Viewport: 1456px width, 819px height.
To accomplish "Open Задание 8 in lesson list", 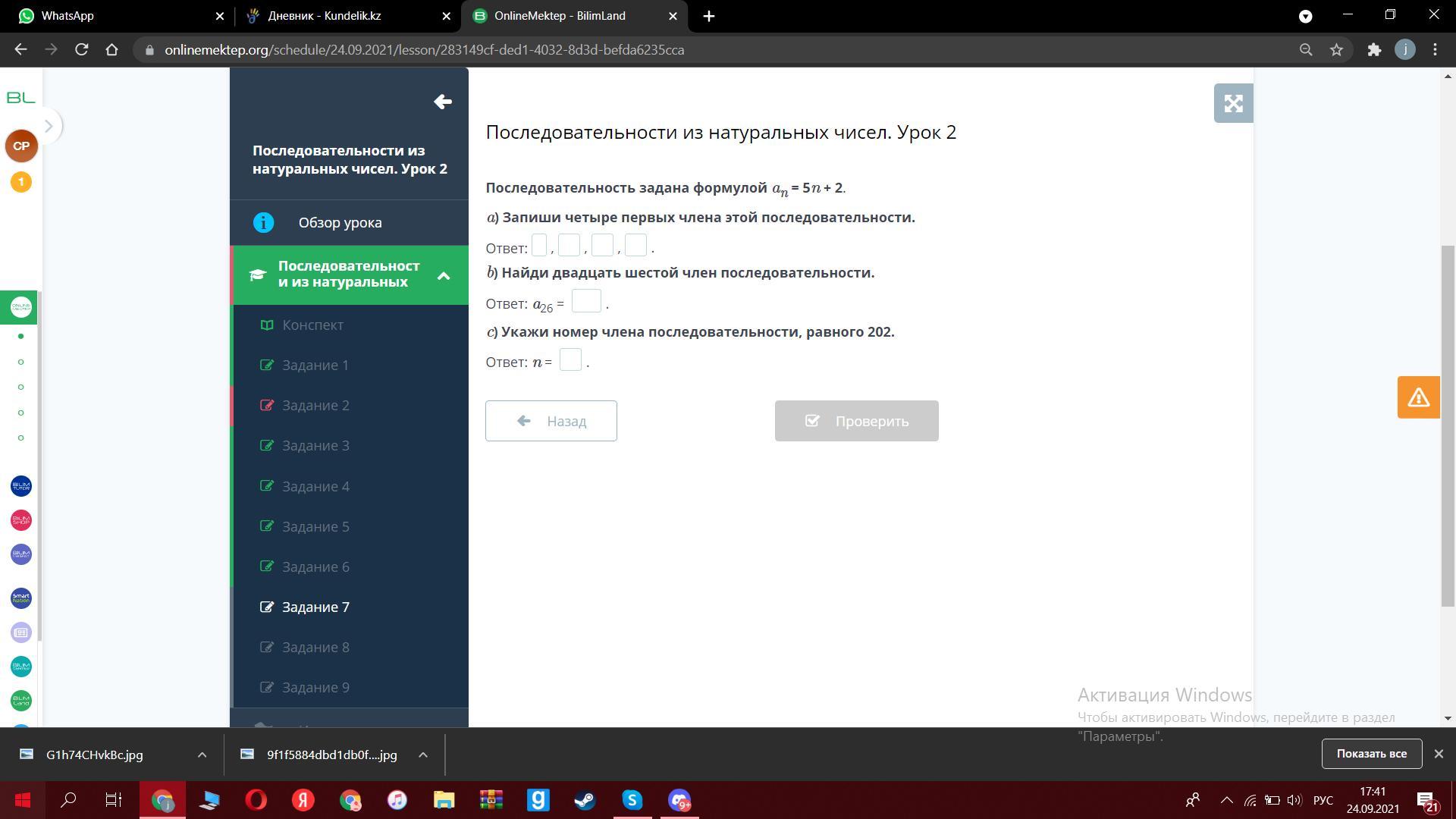I will tap(315, 647).
